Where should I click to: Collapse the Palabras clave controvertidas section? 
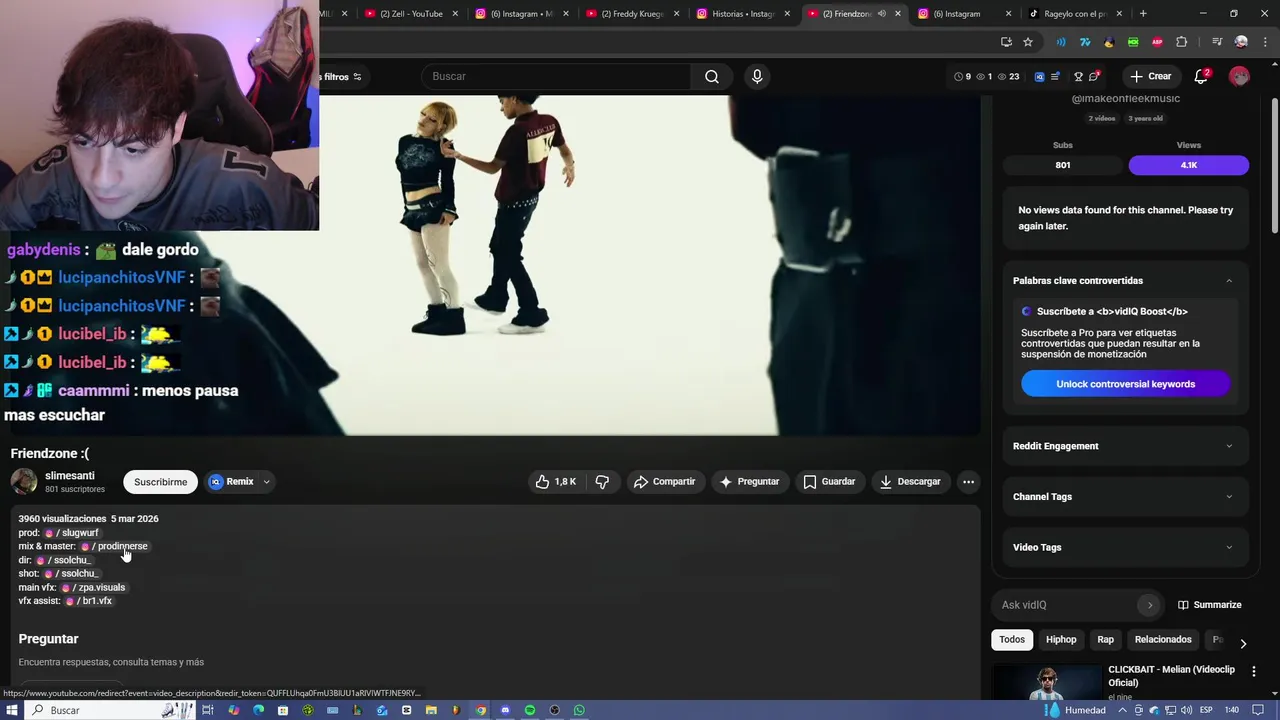click(x=1229, y=281)
